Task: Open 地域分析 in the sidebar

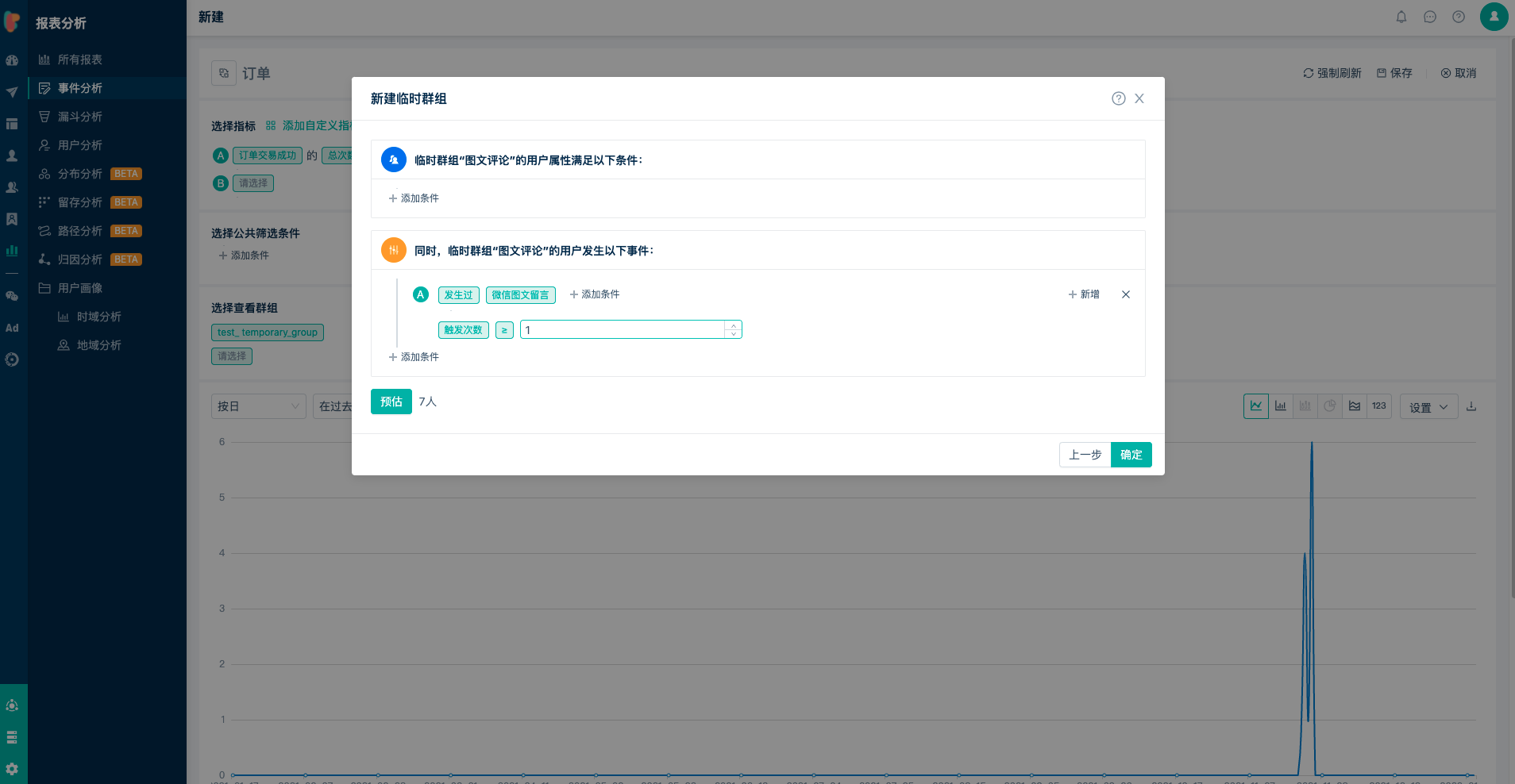Action: tap(99, 345)
